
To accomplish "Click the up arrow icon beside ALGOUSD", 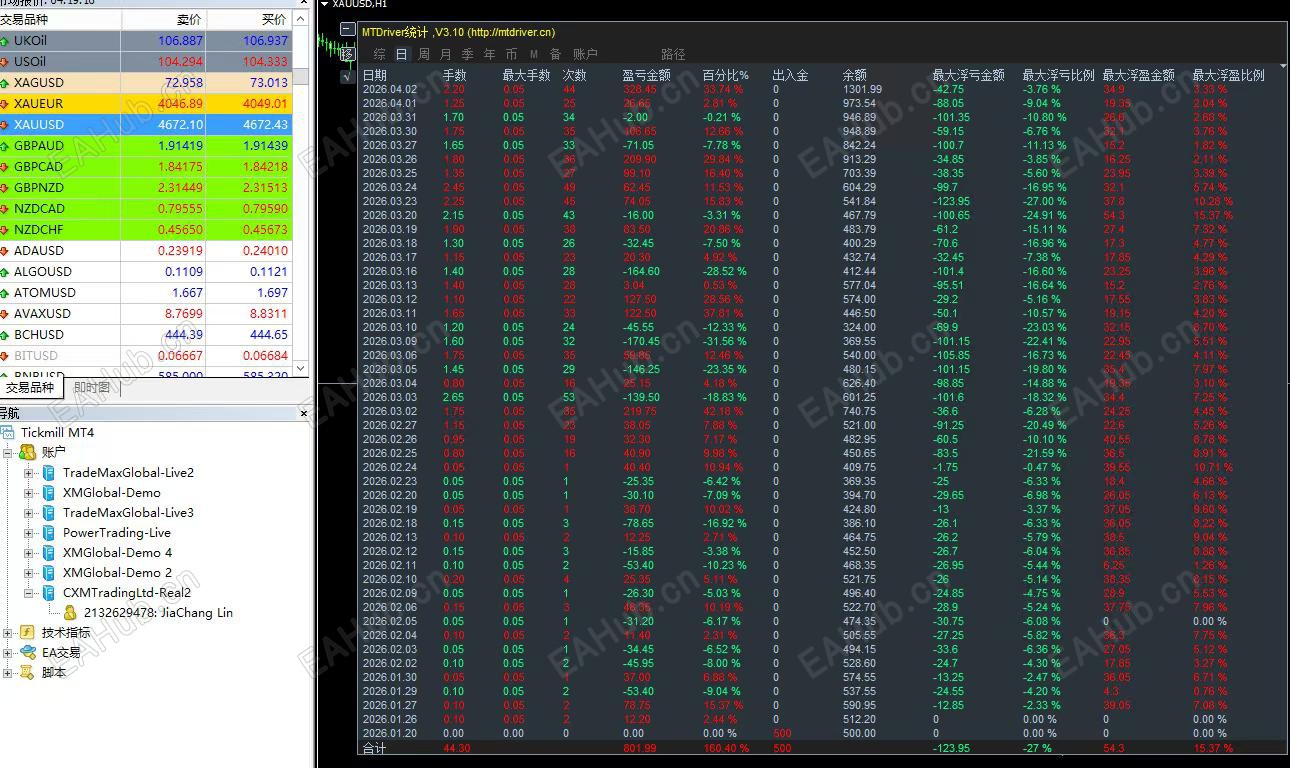I will [4, 272].
